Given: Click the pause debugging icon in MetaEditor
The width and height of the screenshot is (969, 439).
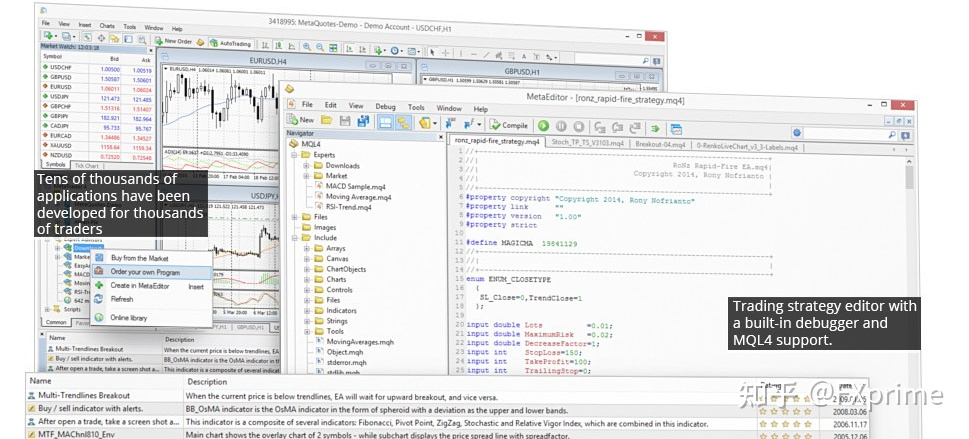Looking at the screenshot, I should click(x=561, y=126).
